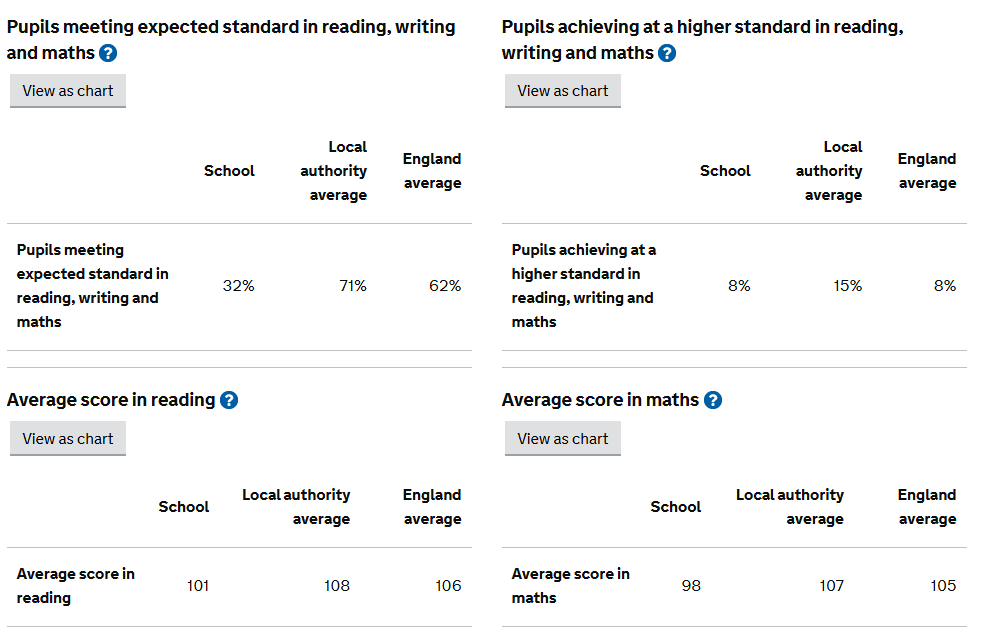Screen dimensions: 987x641
Task: Select the England average maths score 105
Action: (x=943, y=586)
